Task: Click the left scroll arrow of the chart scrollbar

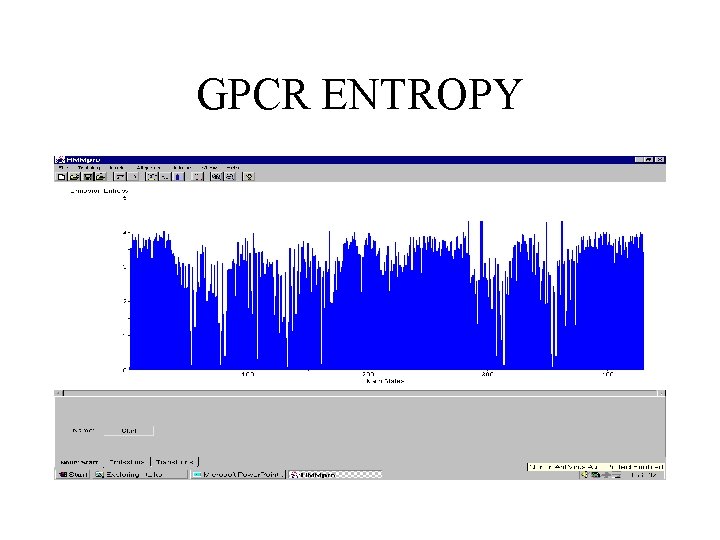Action: (58, 393)
